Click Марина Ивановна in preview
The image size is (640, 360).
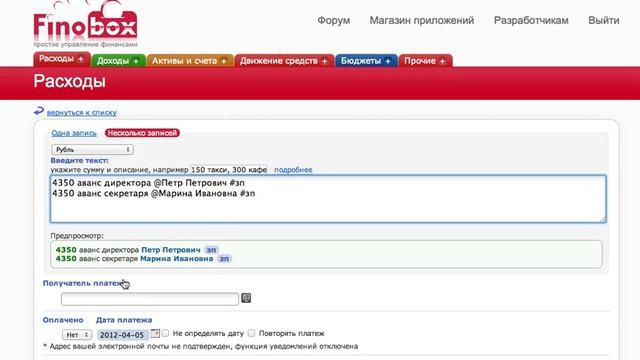coord(176,259)
